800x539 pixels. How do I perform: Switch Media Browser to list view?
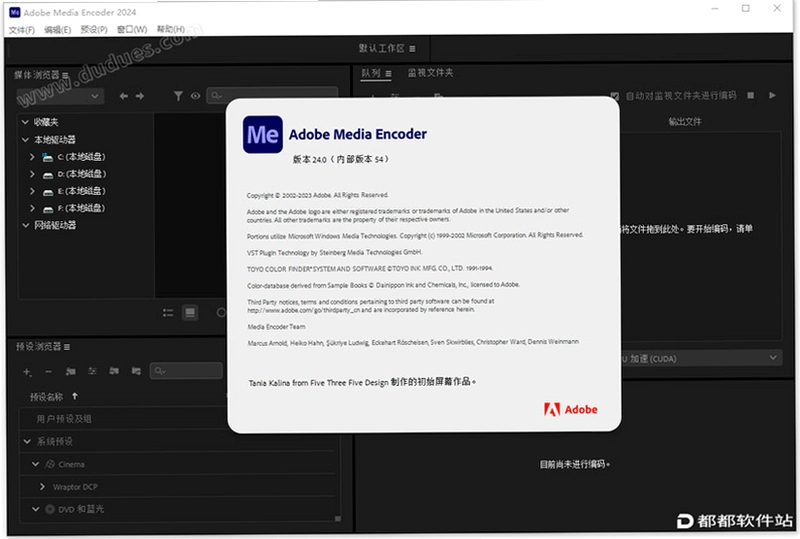[168, 313]
